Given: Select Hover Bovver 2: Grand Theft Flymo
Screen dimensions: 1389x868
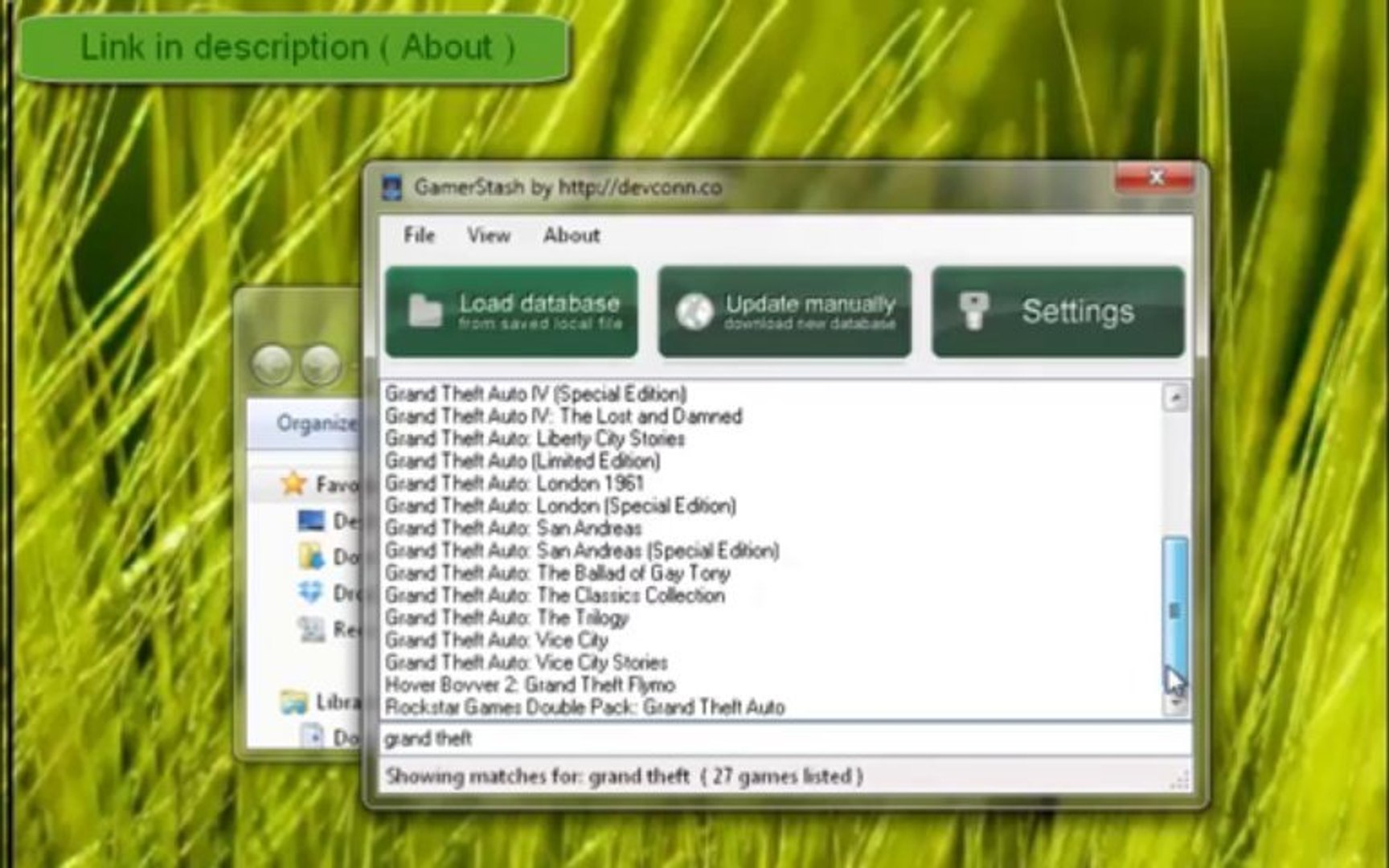Looking at the screenshot, I should [530, 686].
